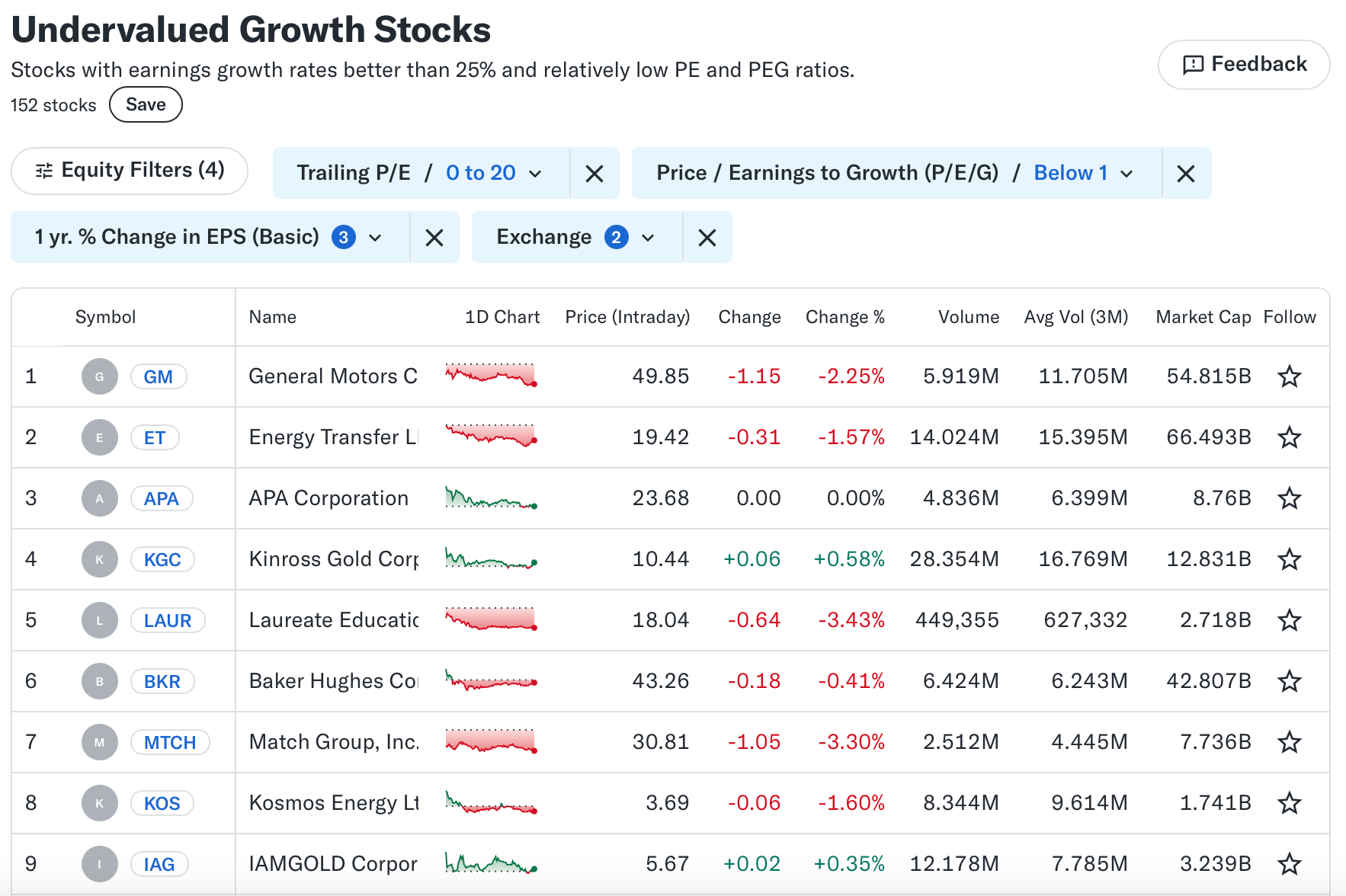
Task: Open the ET ticker link
Action: [x=155, y=437]
